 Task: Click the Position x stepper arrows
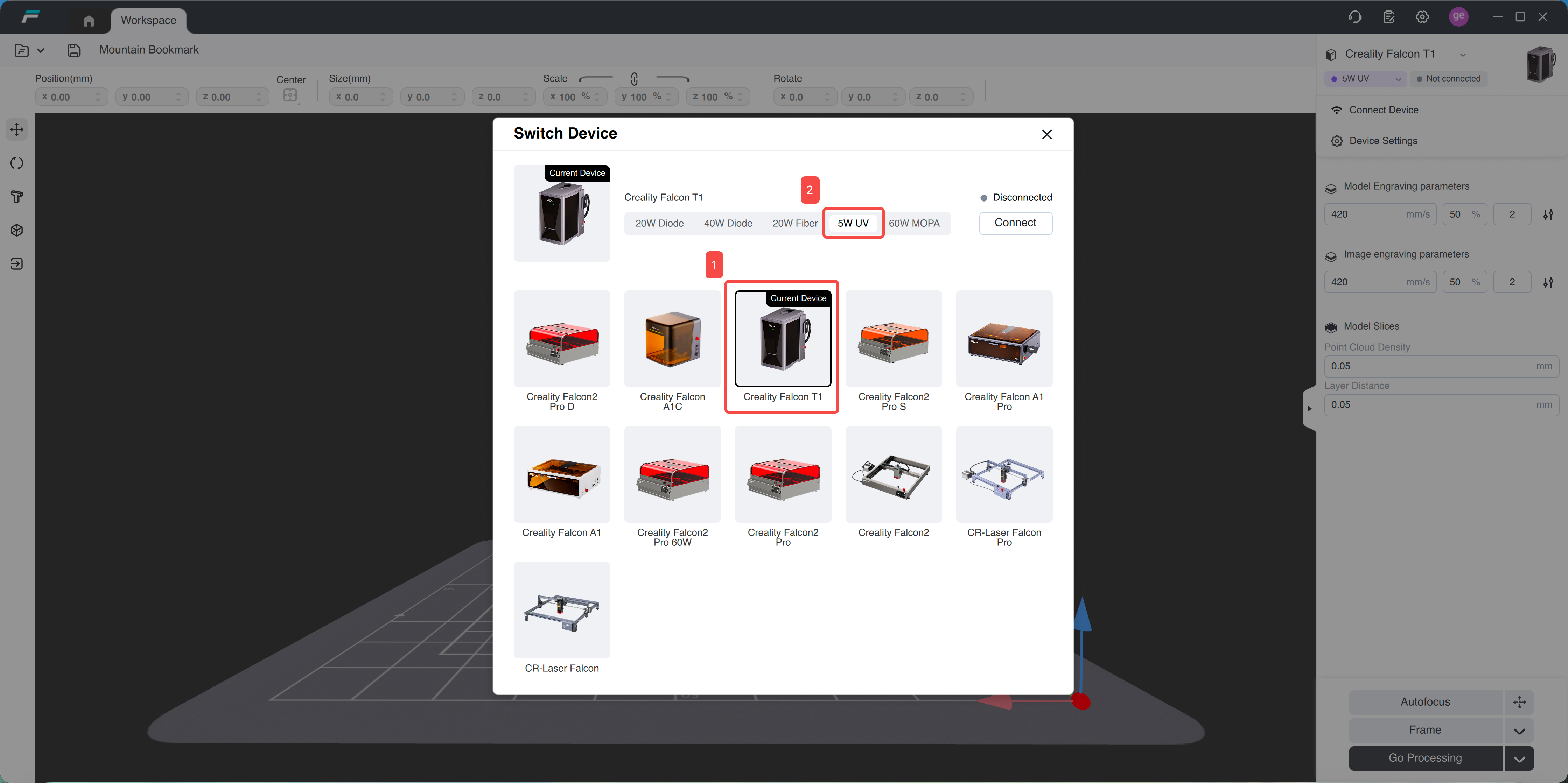[x=98, y=97]
